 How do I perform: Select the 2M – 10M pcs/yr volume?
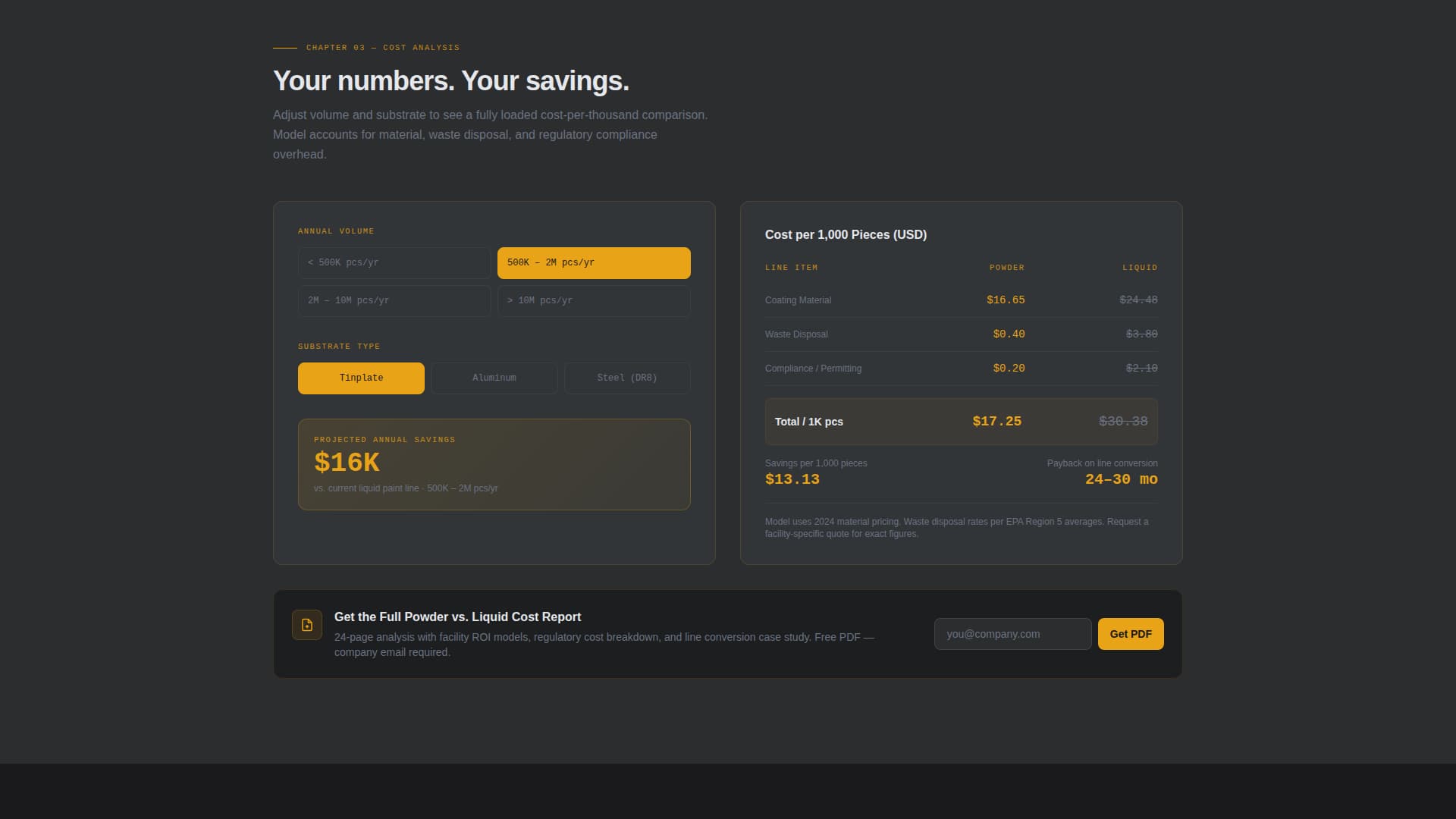(394, 300)
